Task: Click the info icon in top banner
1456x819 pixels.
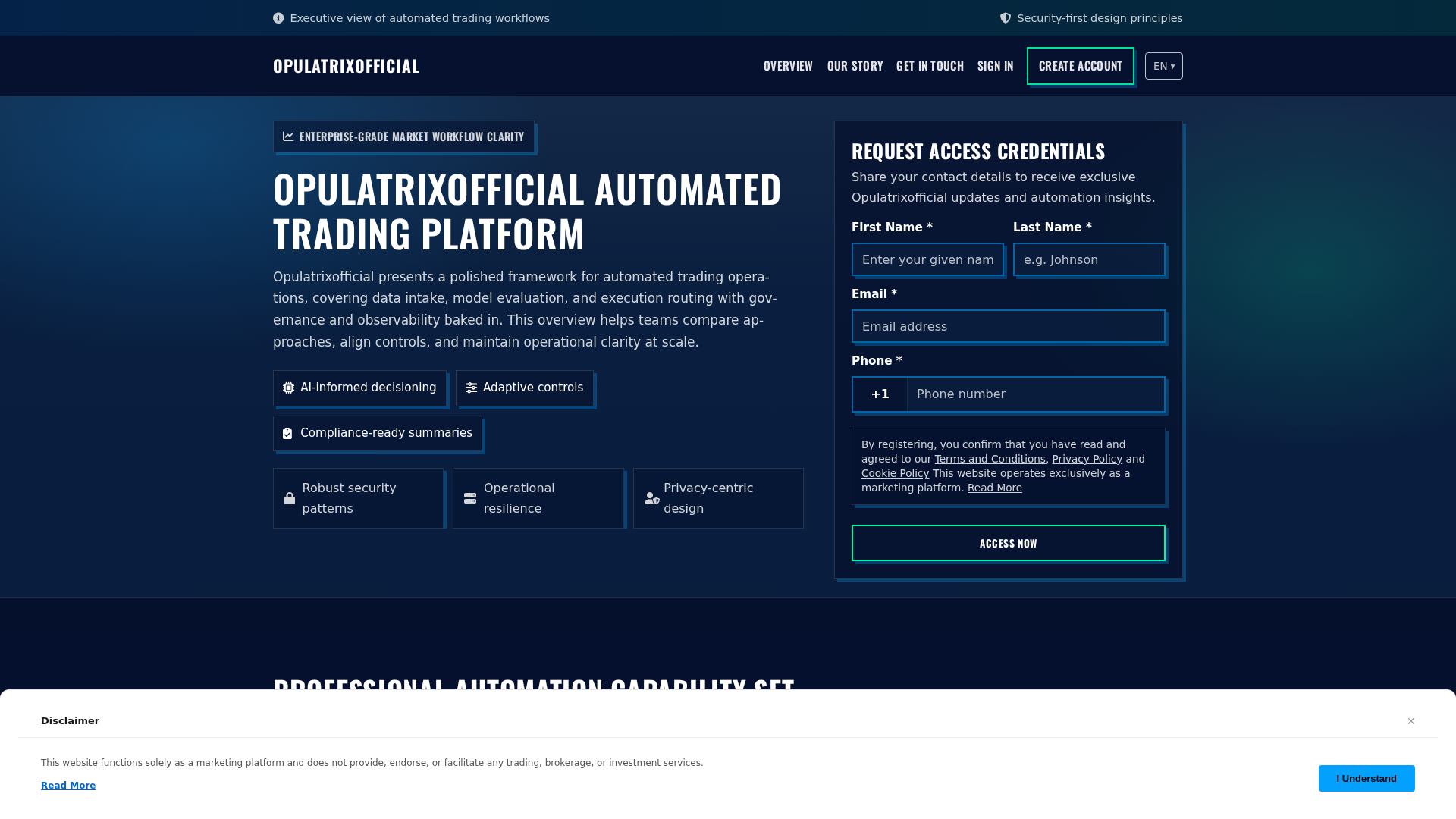Action: click(x=278, y=18)
